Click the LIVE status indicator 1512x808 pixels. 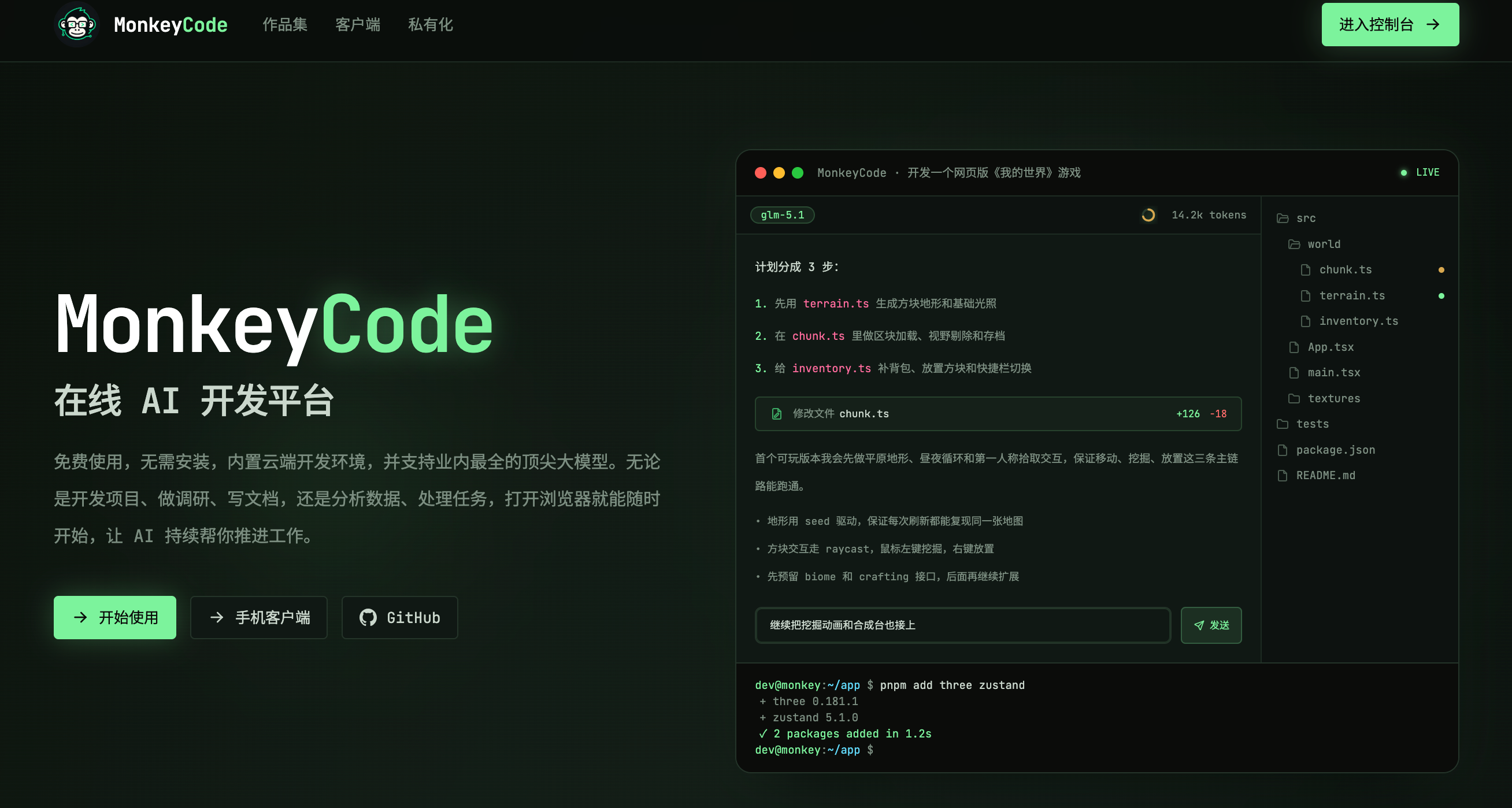[x=1420, y=172]
